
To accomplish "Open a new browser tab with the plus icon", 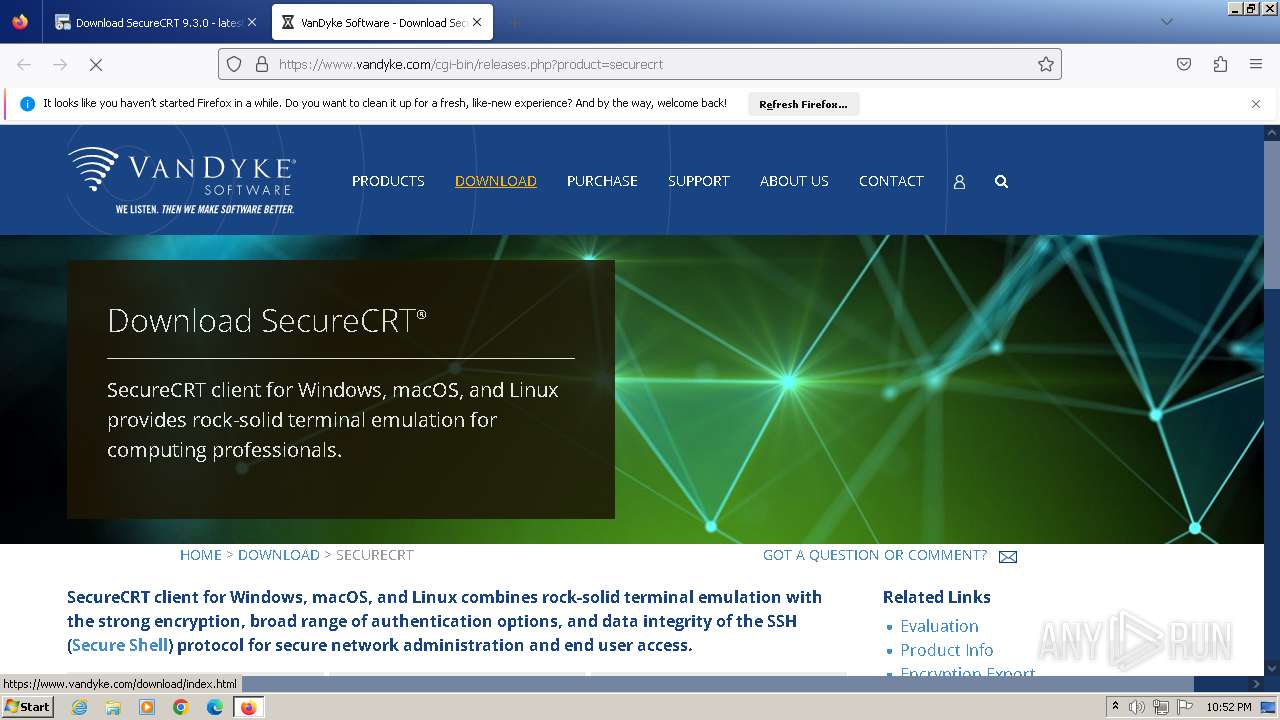I will pyautogui.click(x=514, y=22).
